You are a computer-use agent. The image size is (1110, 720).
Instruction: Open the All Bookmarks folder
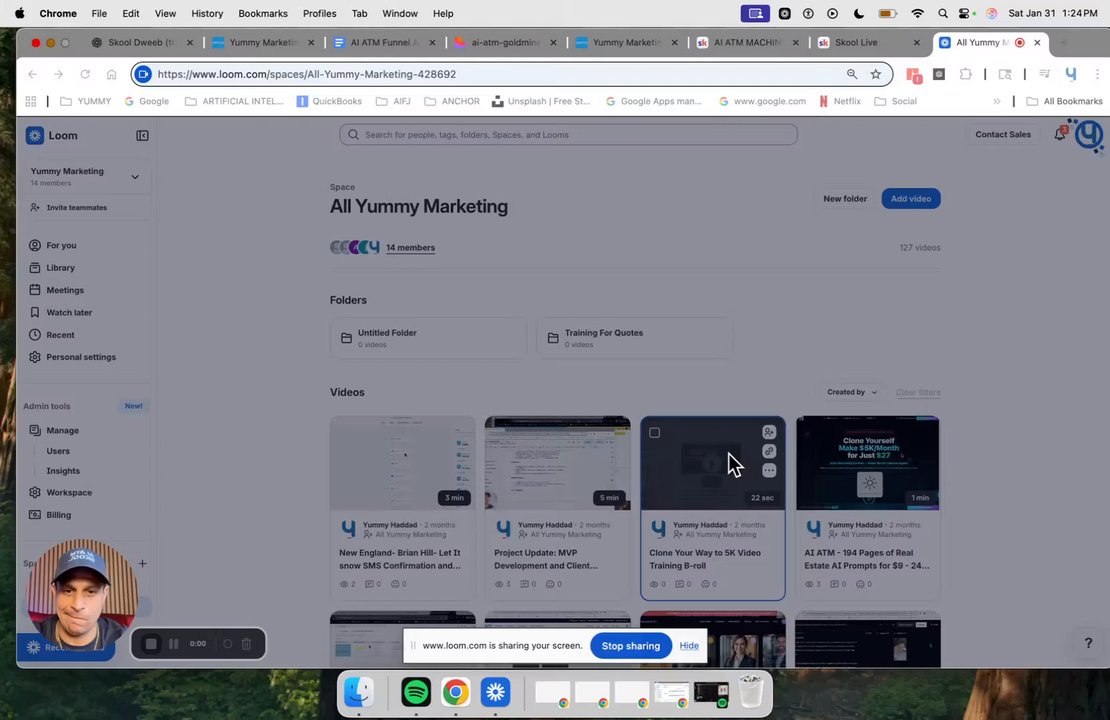[x=1064, y=101]
